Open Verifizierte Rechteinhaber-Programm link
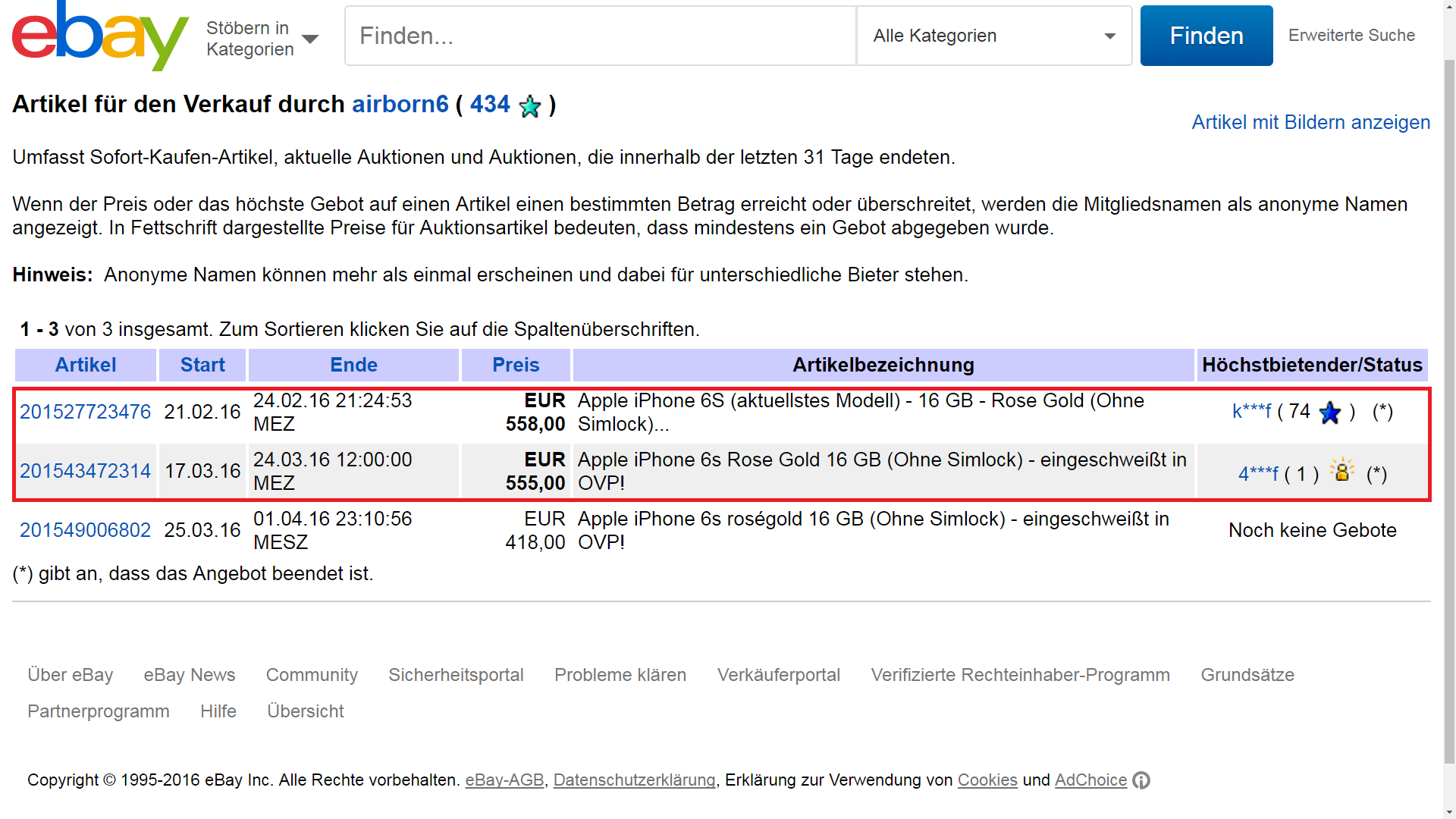This screenshot has height=819, width=1456. tap(1020, 675)
